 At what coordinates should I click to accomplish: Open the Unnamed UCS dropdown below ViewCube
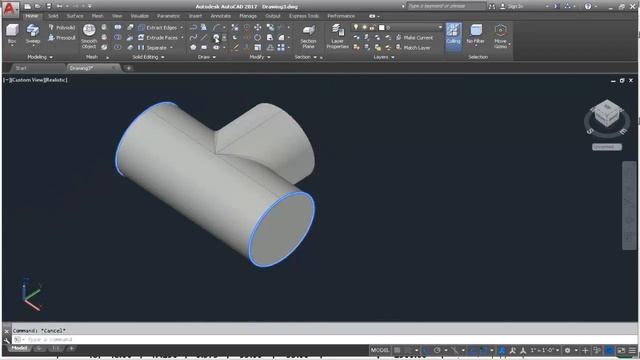click(607, 147)
